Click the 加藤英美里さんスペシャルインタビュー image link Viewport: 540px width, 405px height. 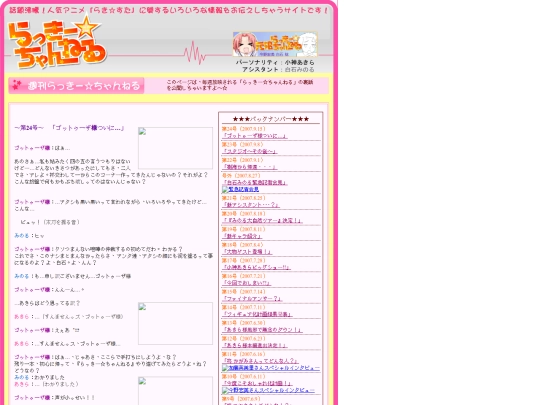(271, 368)
